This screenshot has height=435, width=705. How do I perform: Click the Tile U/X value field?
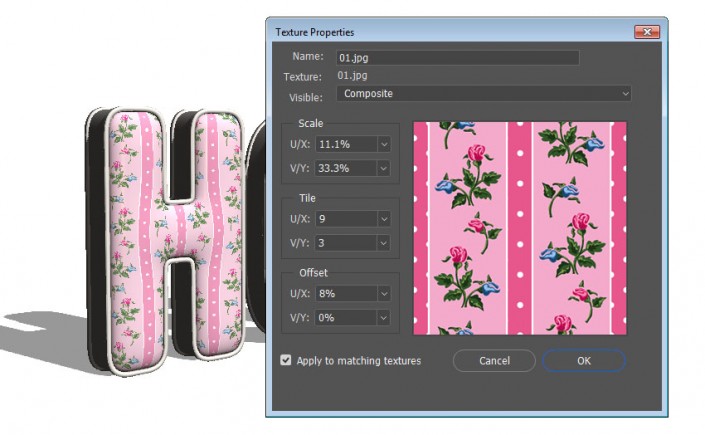[x=344, y=218]
